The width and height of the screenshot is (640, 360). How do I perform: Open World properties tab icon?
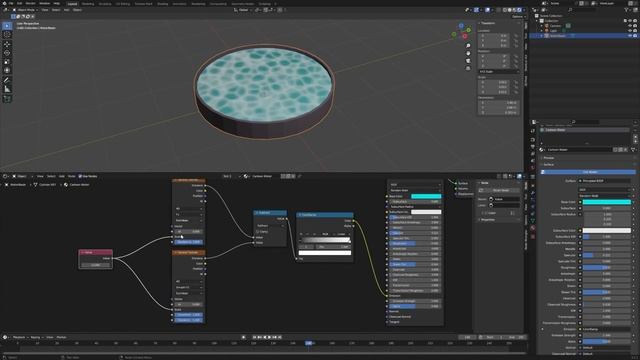pos(533,168)
